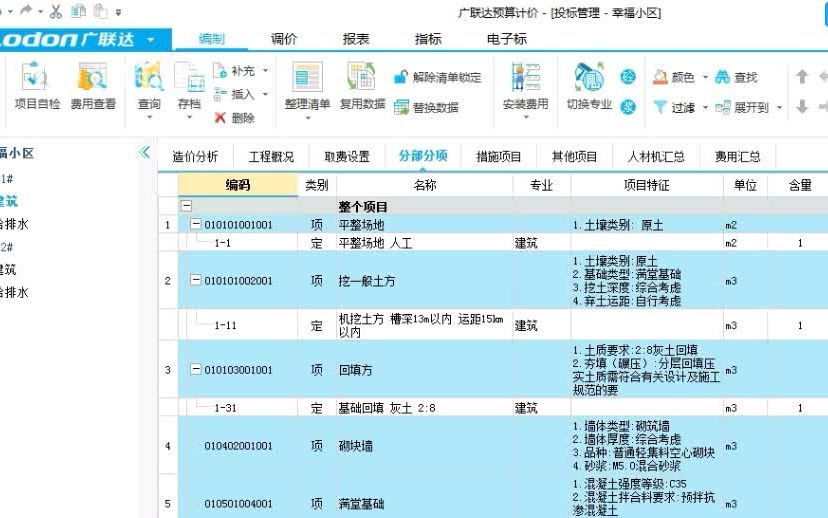The height and width of the screenshot is (518, 828).
Task: Click the 编码 column header
Action: [x=238, y=185]
